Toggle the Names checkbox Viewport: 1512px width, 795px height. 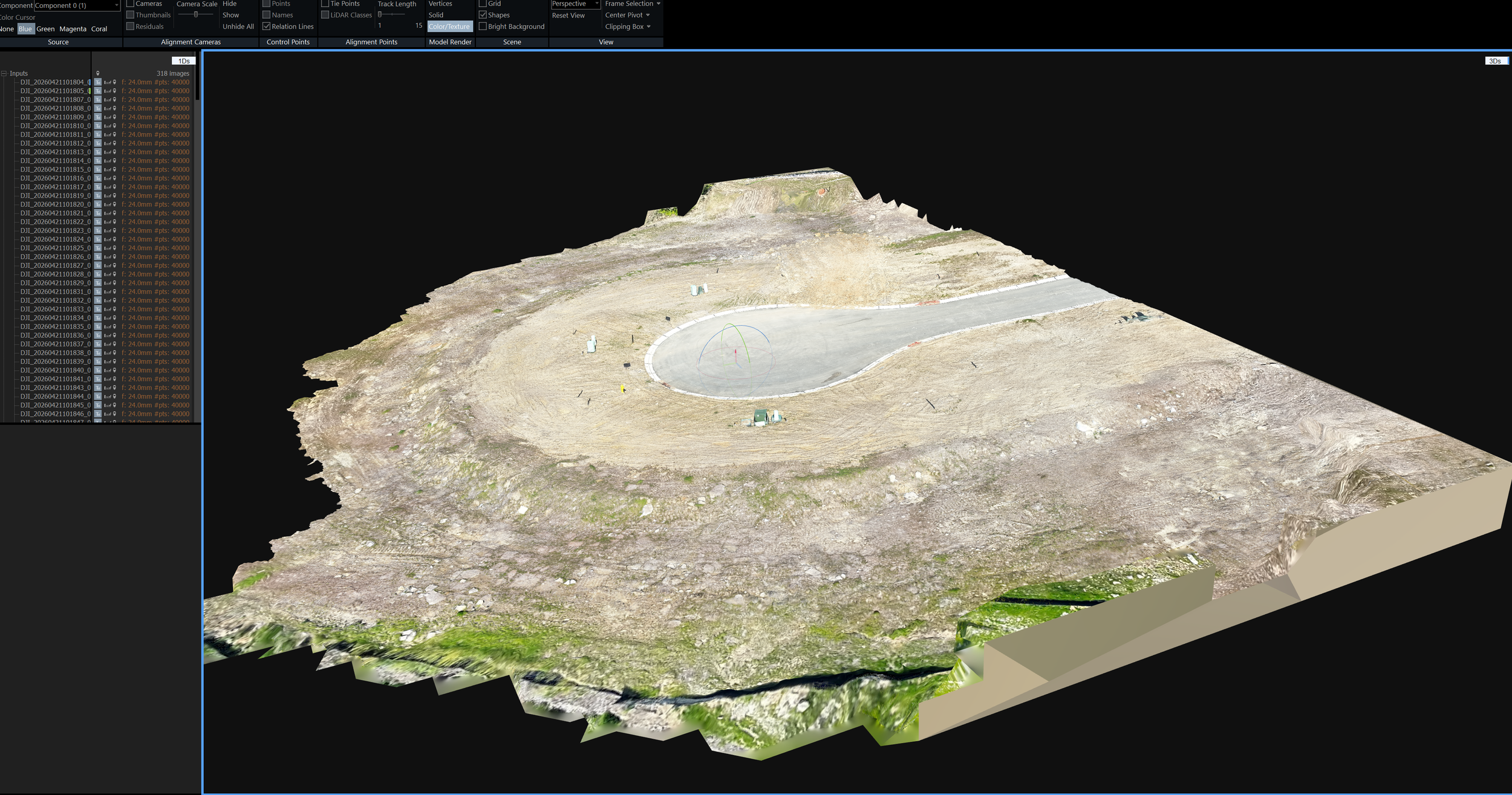click(266, 15)
